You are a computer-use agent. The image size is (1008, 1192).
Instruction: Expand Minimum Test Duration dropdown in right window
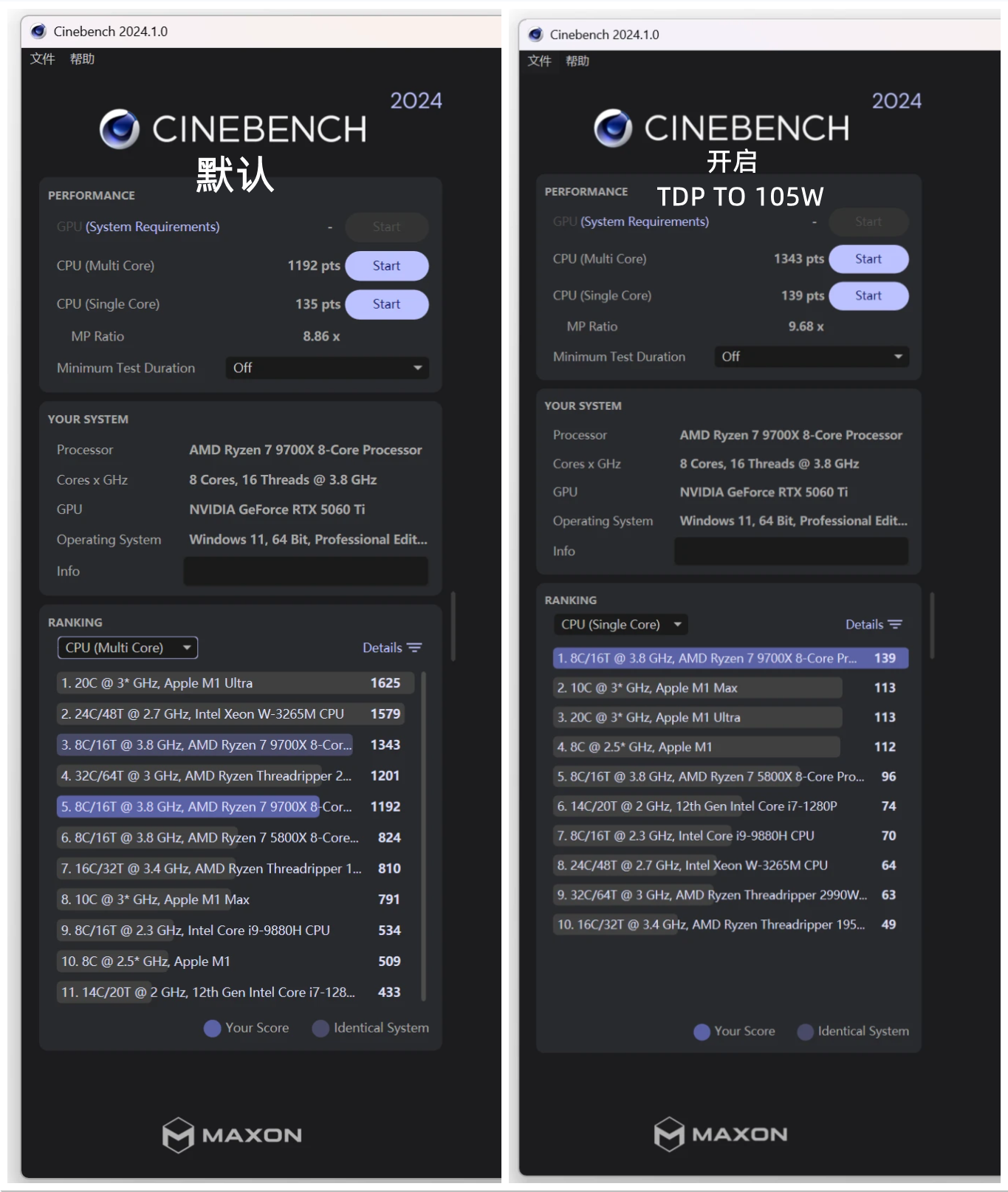[x=812, y=357]
